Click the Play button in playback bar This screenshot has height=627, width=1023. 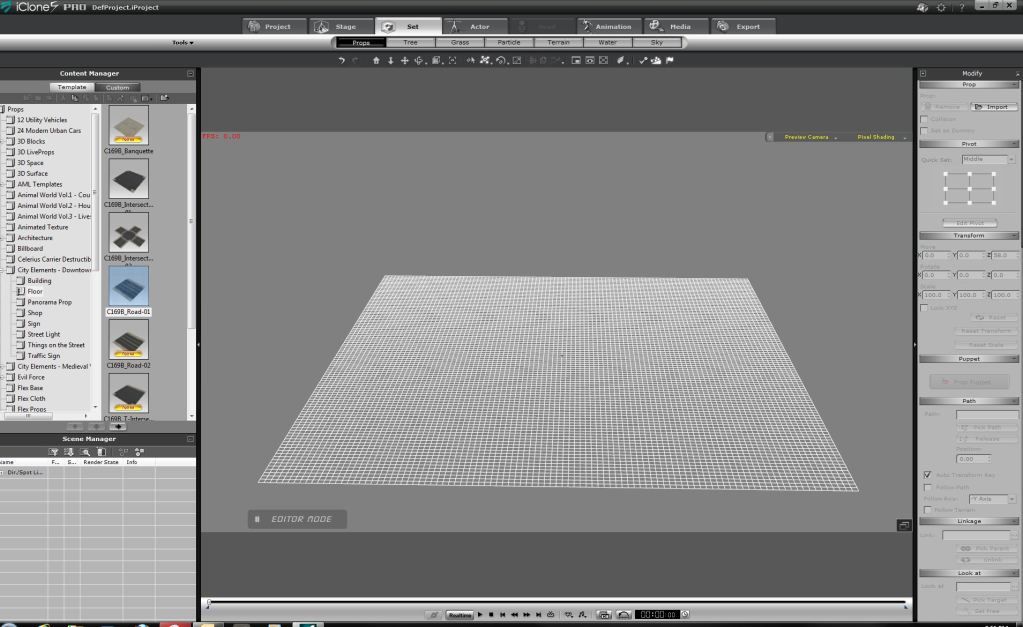coord(480,615)
